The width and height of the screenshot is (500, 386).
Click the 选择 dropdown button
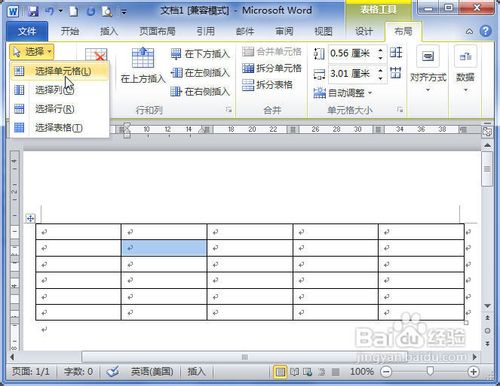pyautogui.click(x=32, y=52)
